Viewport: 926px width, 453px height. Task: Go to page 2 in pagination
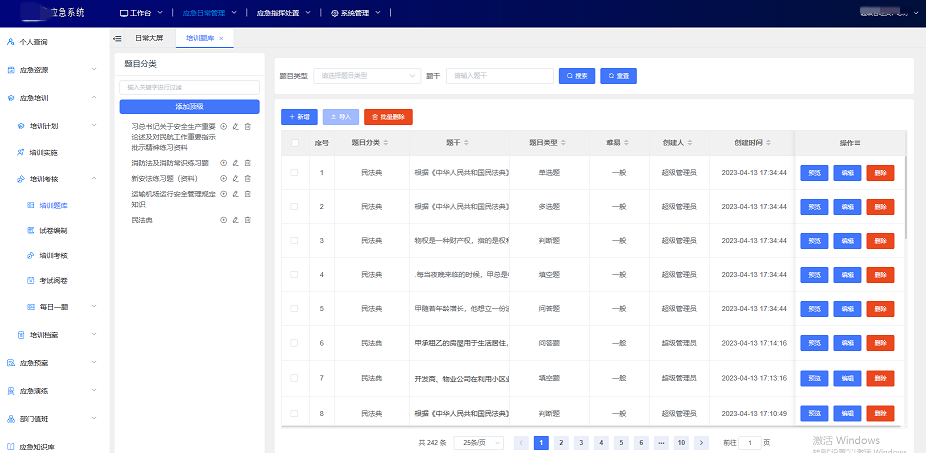pos(562,443)
